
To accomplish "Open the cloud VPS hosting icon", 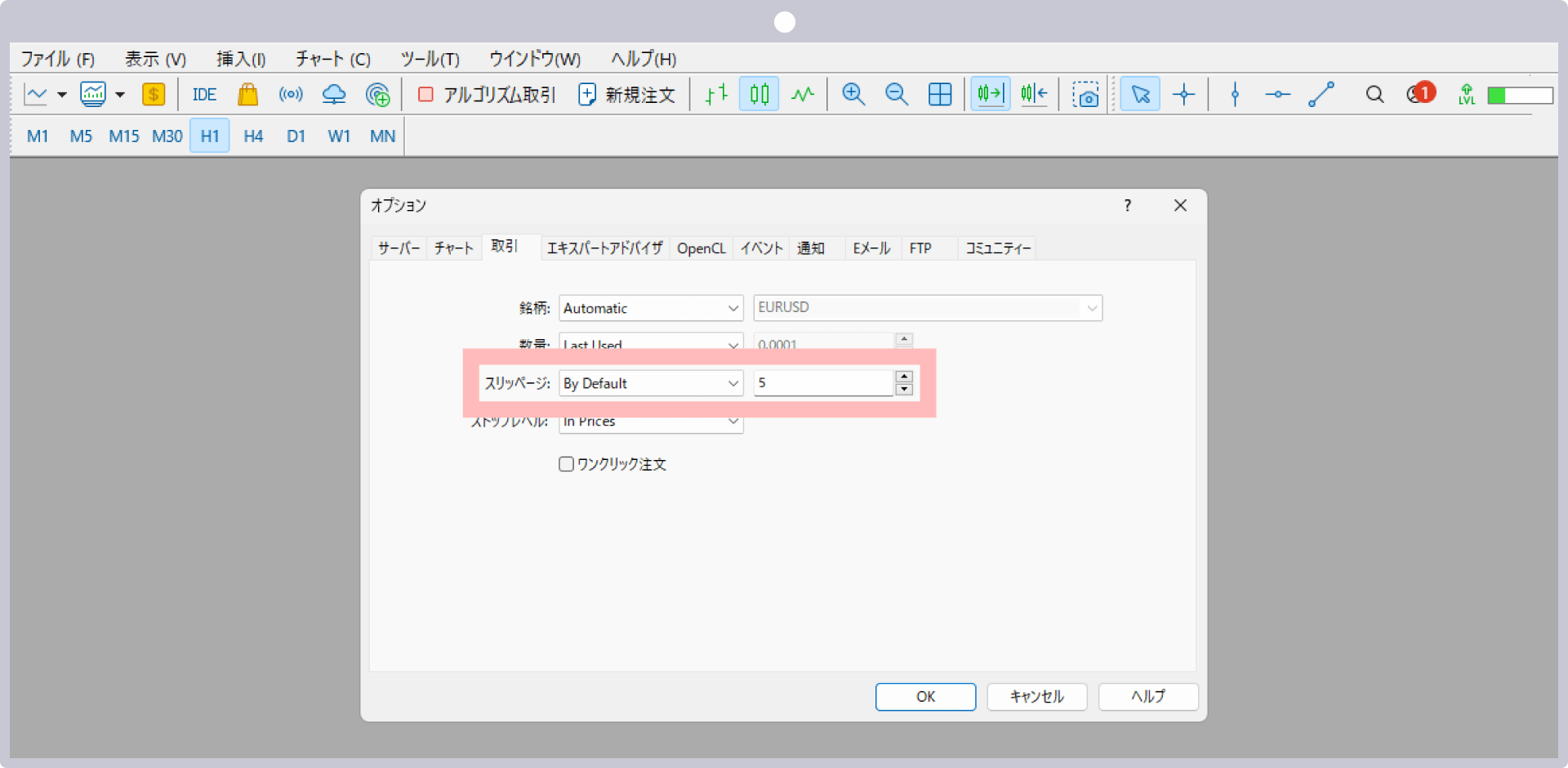I will point(334,95).
